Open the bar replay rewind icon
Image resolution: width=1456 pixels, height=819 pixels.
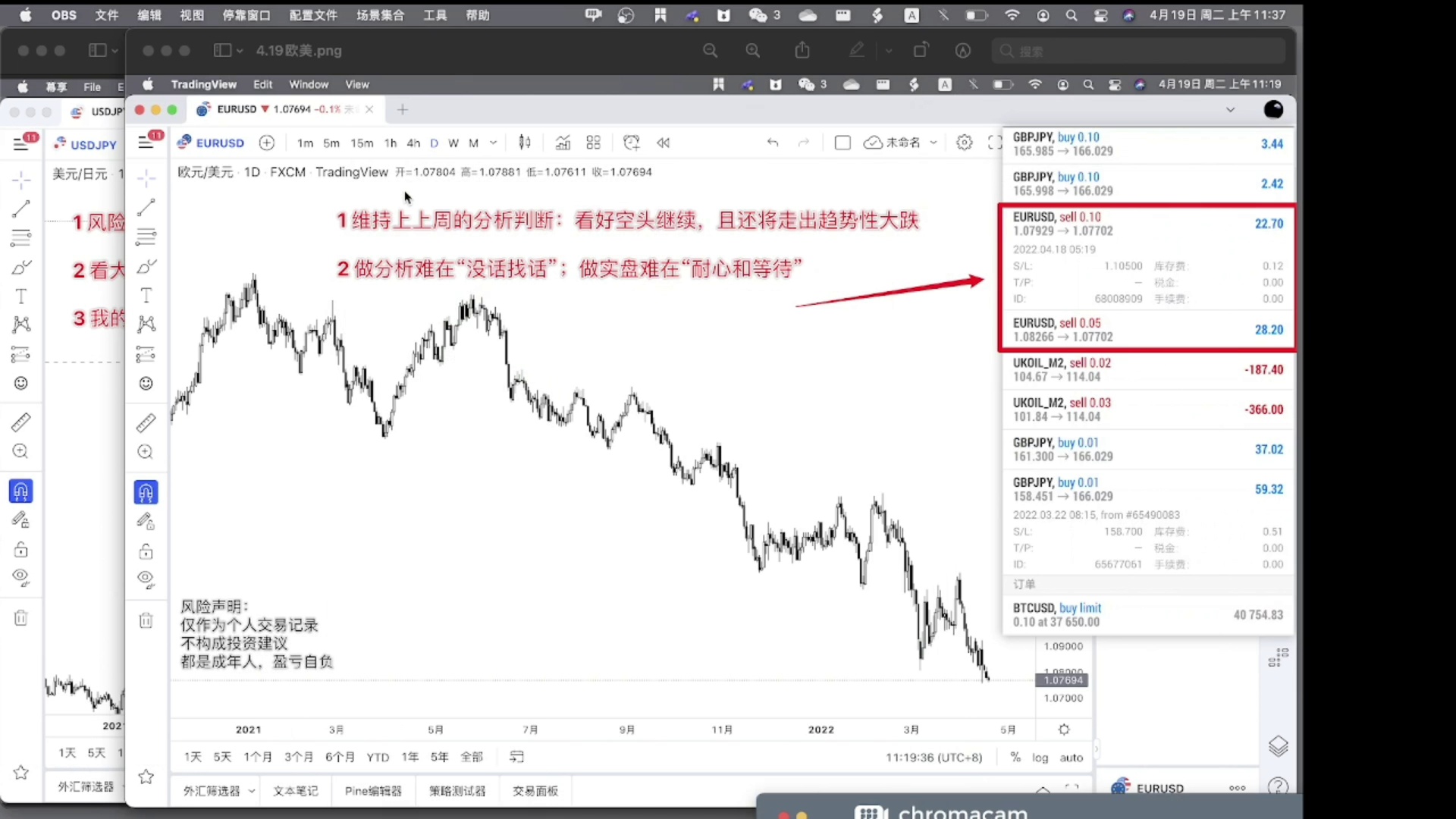[664, 143]
